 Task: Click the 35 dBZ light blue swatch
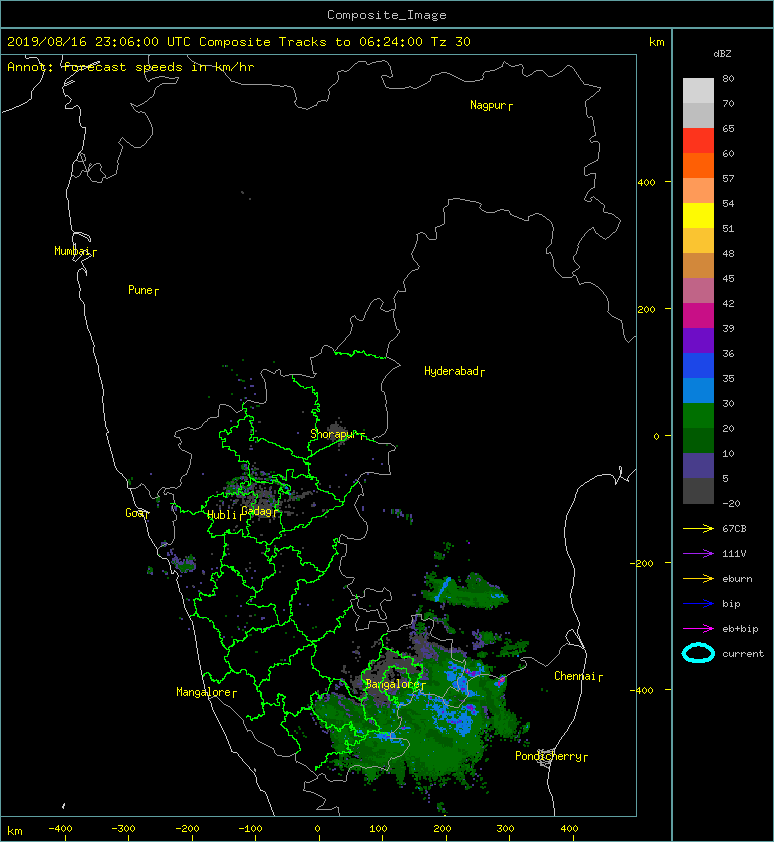pyautogui.click(x=698, y=390)
